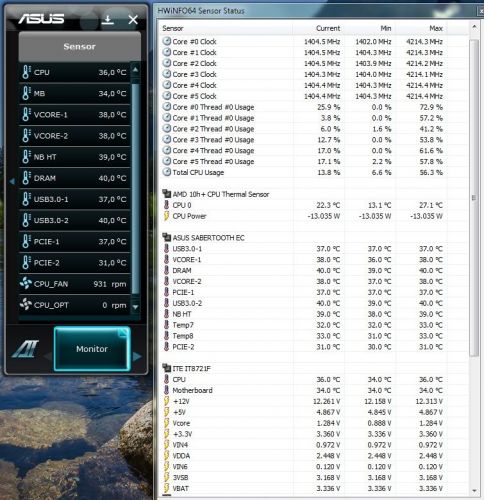Screen dimensions: 484x500
Task: Click the Monitor button in ASUS widget
Action: (92, 349)
